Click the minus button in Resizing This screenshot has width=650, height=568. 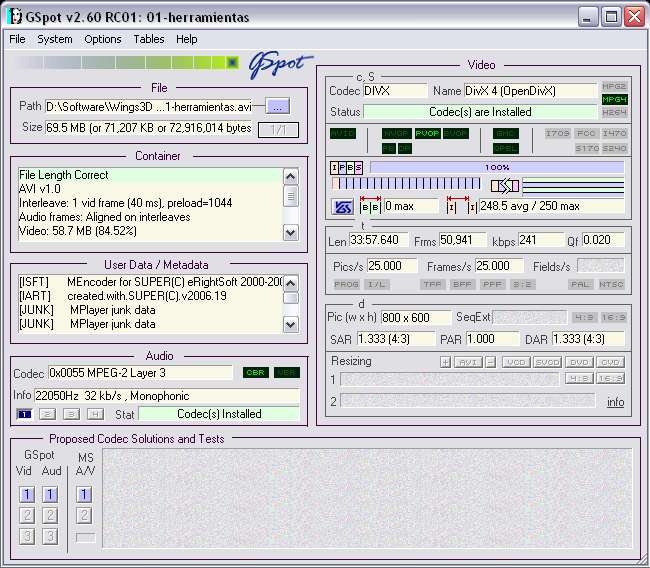click(490, 362)
